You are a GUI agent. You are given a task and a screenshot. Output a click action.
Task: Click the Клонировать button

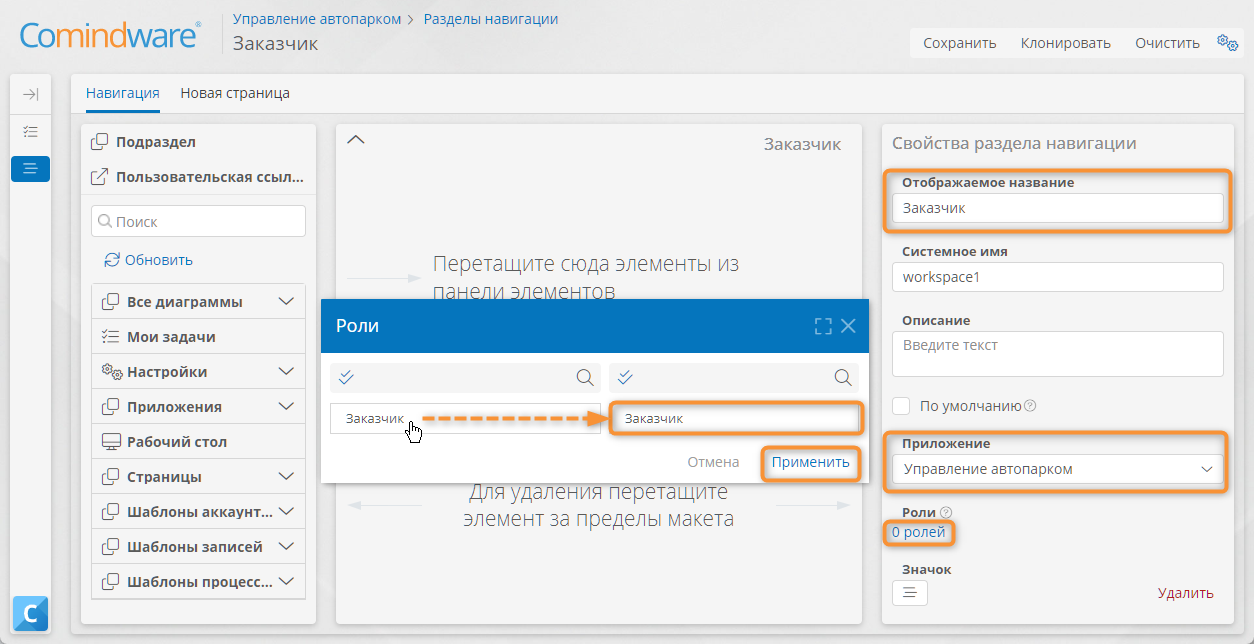click(x=1066, y=43)
